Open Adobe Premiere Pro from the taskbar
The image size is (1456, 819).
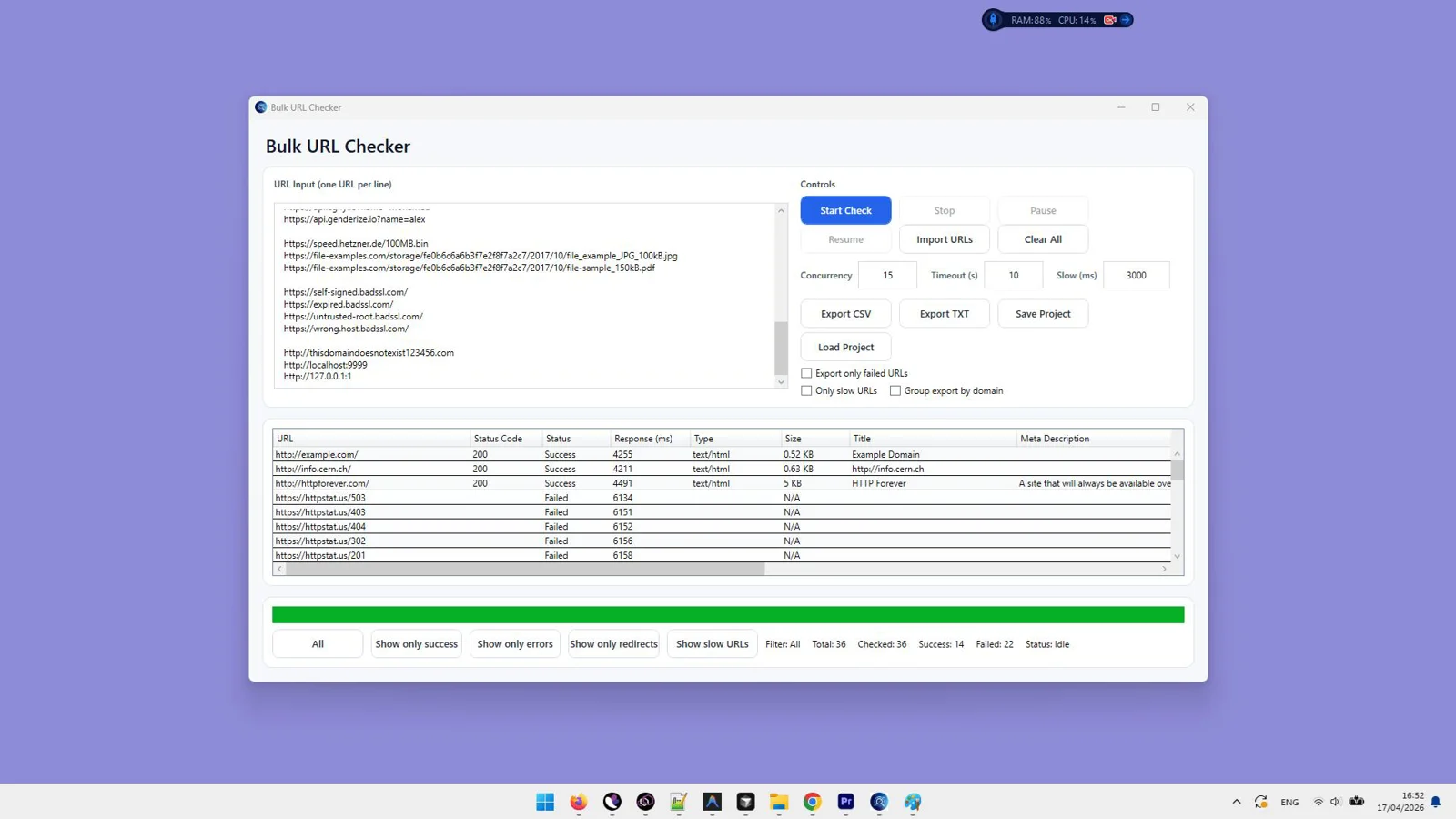(x=846, y=802)
